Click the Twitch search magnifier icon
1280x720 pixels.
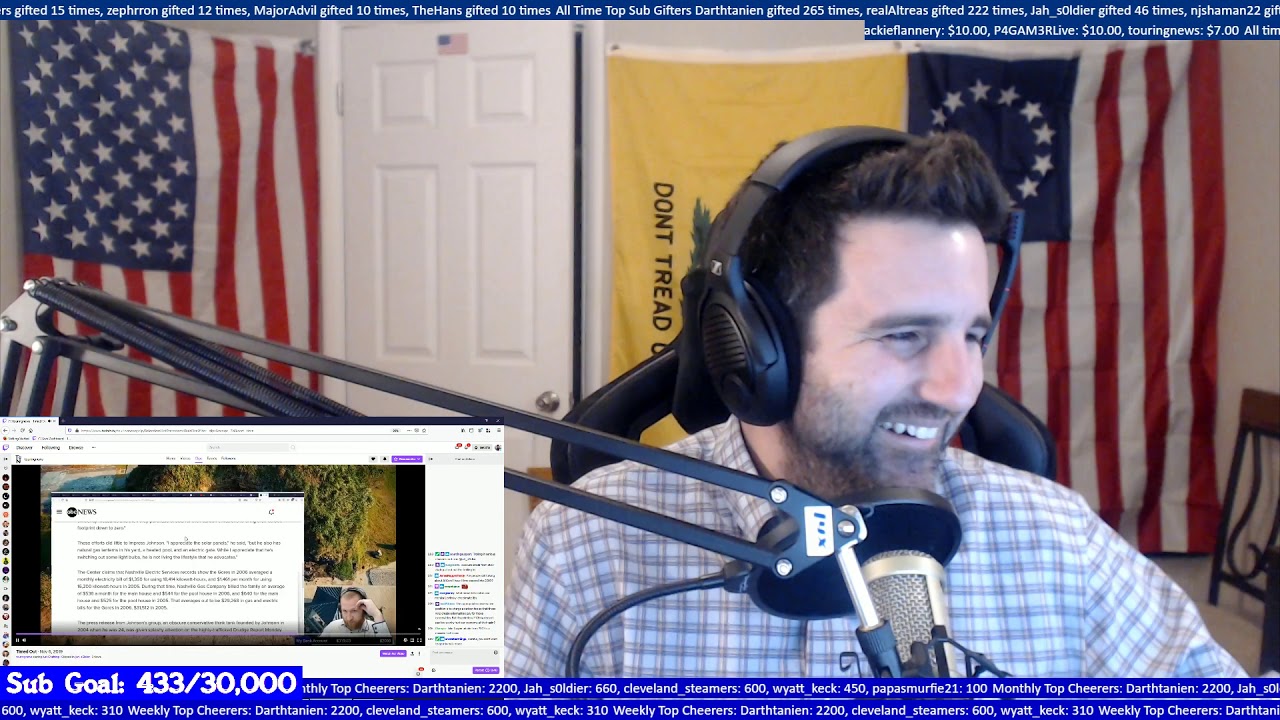293,447
